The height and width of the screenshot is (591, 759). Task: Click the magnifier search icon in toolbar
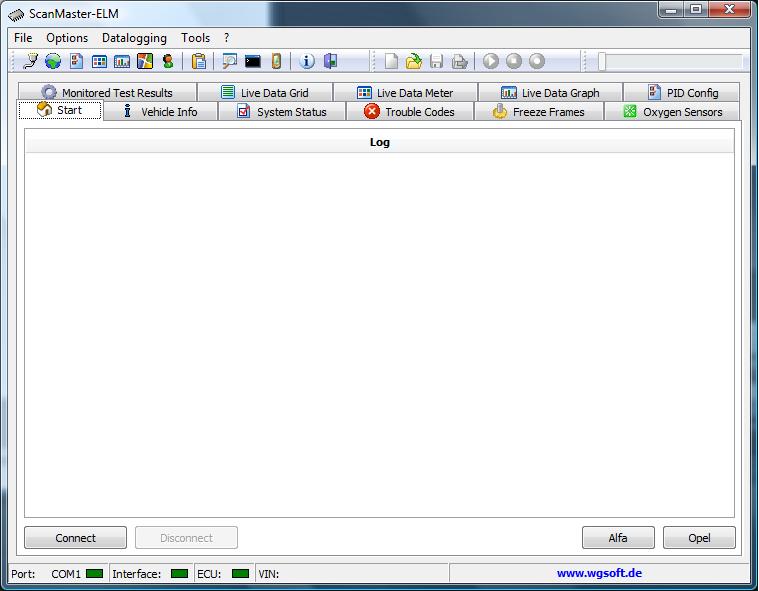click(230, 61)
